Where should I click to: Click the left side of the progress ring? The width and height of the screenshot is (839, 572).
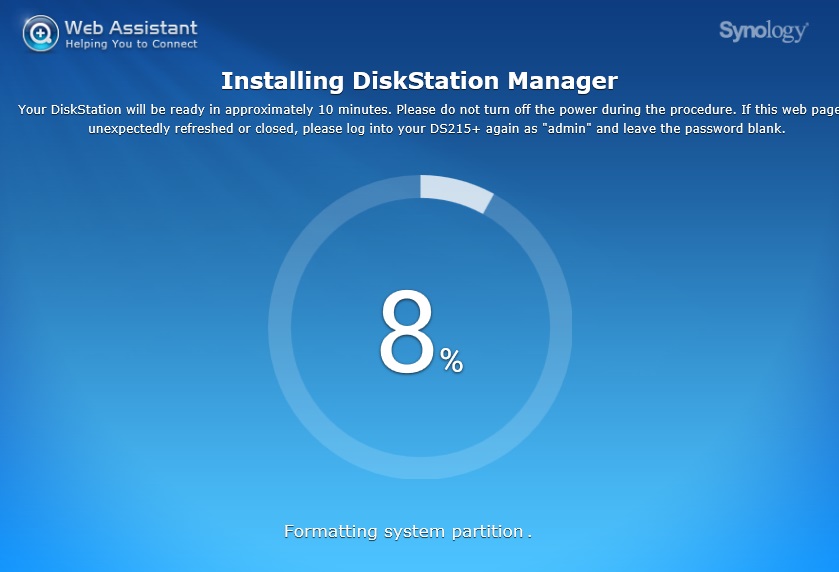click(278, 327)
